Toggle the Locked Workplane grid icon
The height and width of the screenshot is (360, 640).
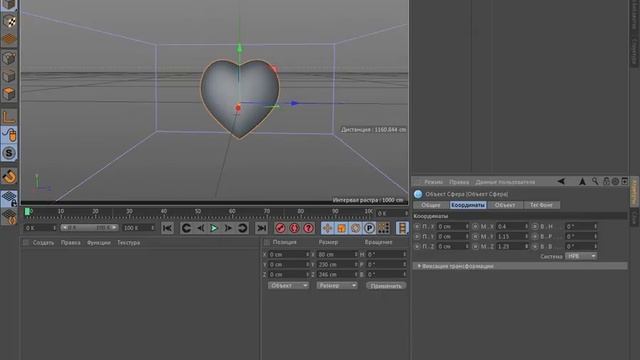click(9, 198)
